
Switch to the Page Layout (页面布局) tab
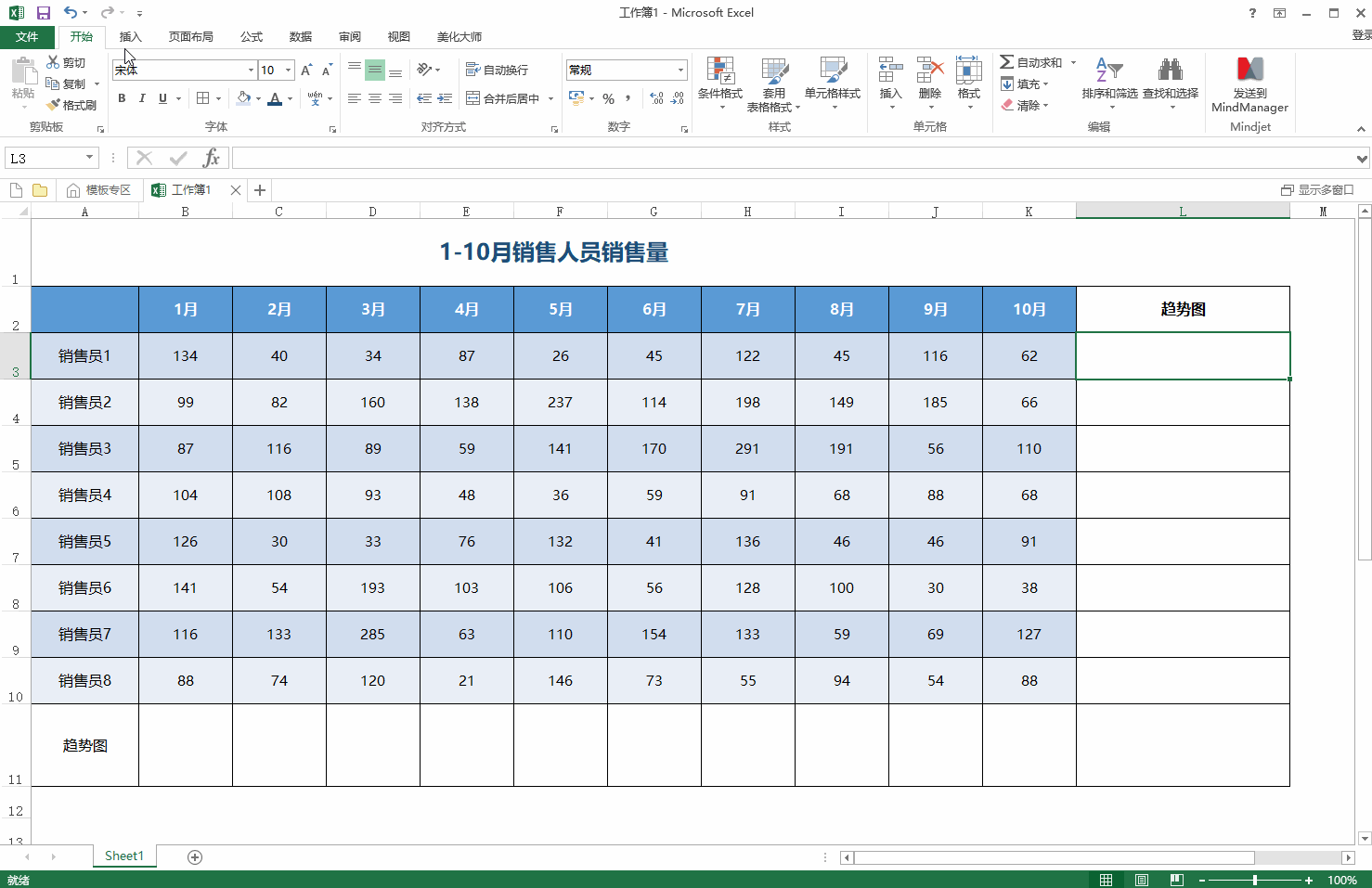(191, 36)
